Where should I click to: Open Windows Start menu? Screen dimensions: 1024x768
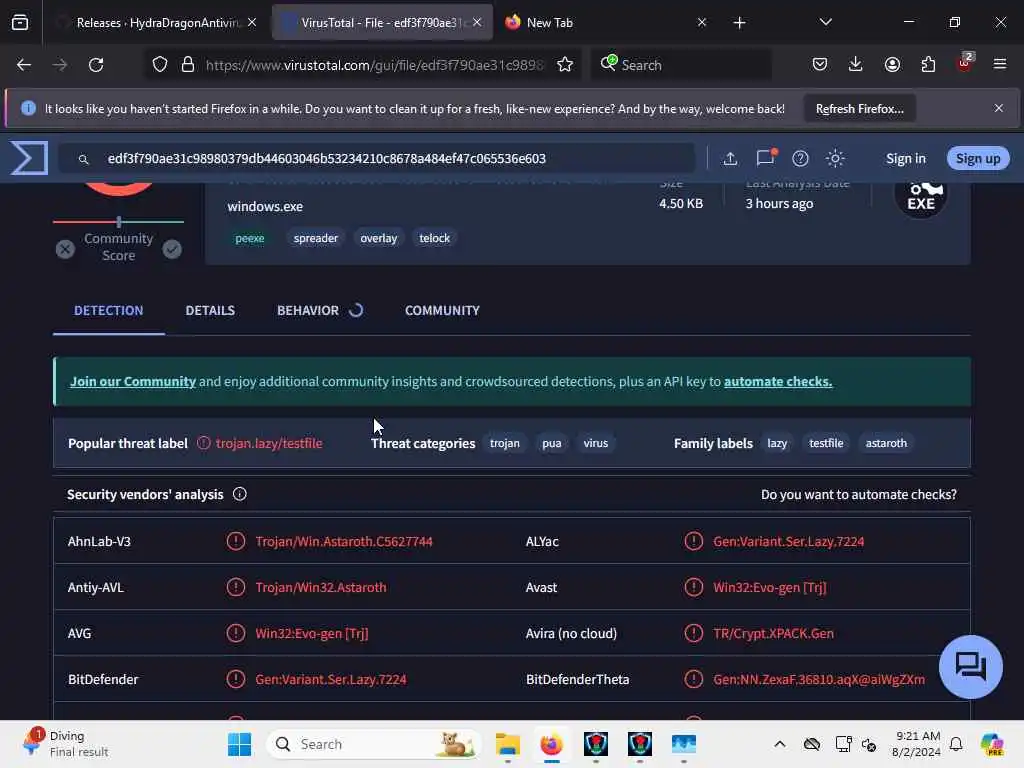tap(239, 744)
